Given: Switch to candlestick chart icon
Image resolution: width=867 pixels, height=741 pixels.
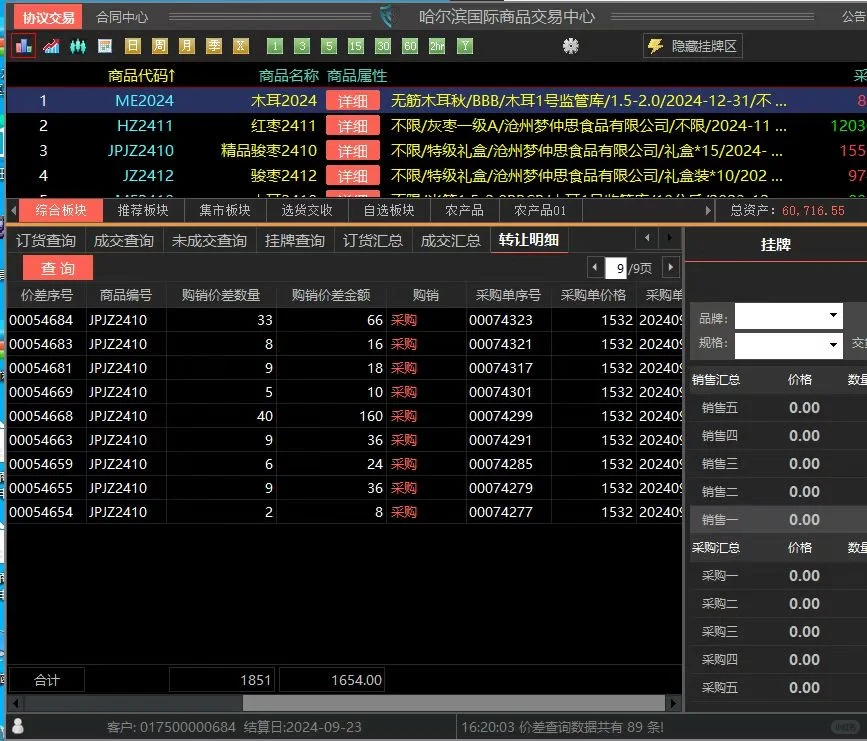Looking at the screenshot, I should point(78,46).
